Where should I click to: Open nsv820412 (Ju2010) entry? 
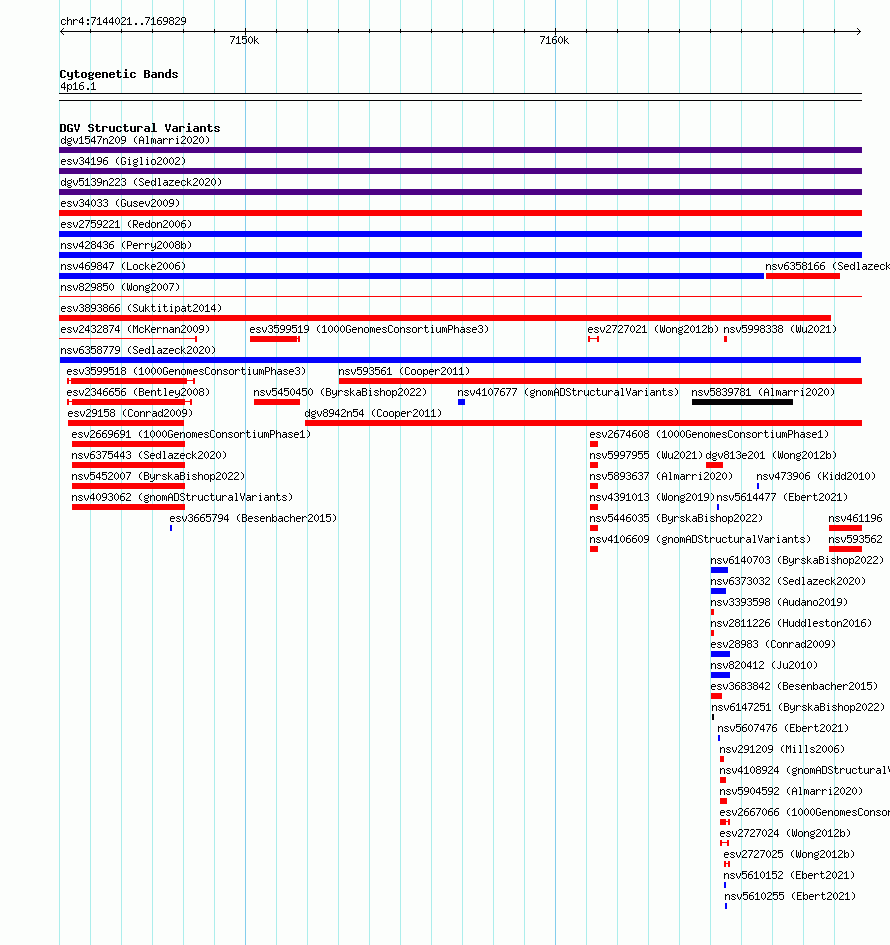[764, 666]
